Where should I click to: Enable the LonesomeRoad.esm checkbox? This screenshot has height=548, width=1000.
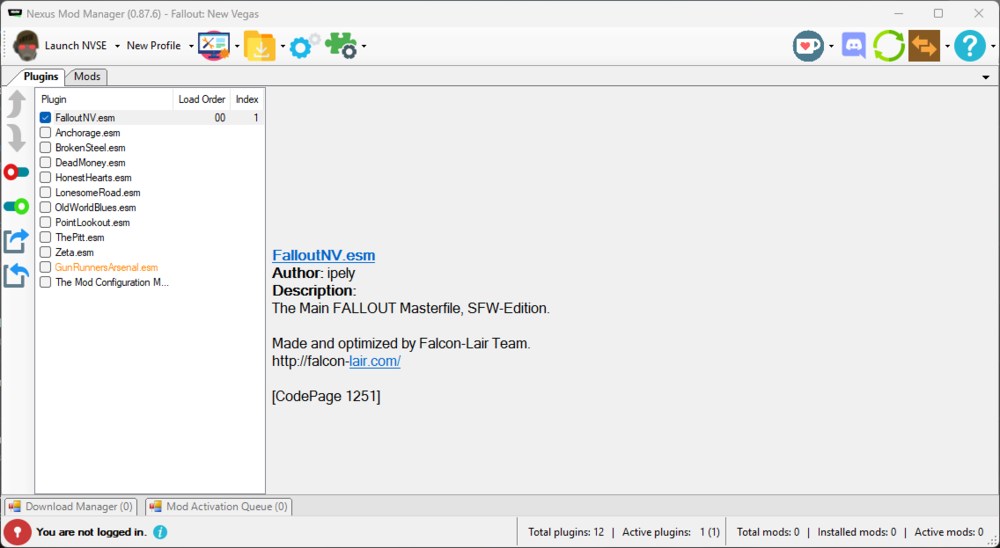[x=45, y=193]
